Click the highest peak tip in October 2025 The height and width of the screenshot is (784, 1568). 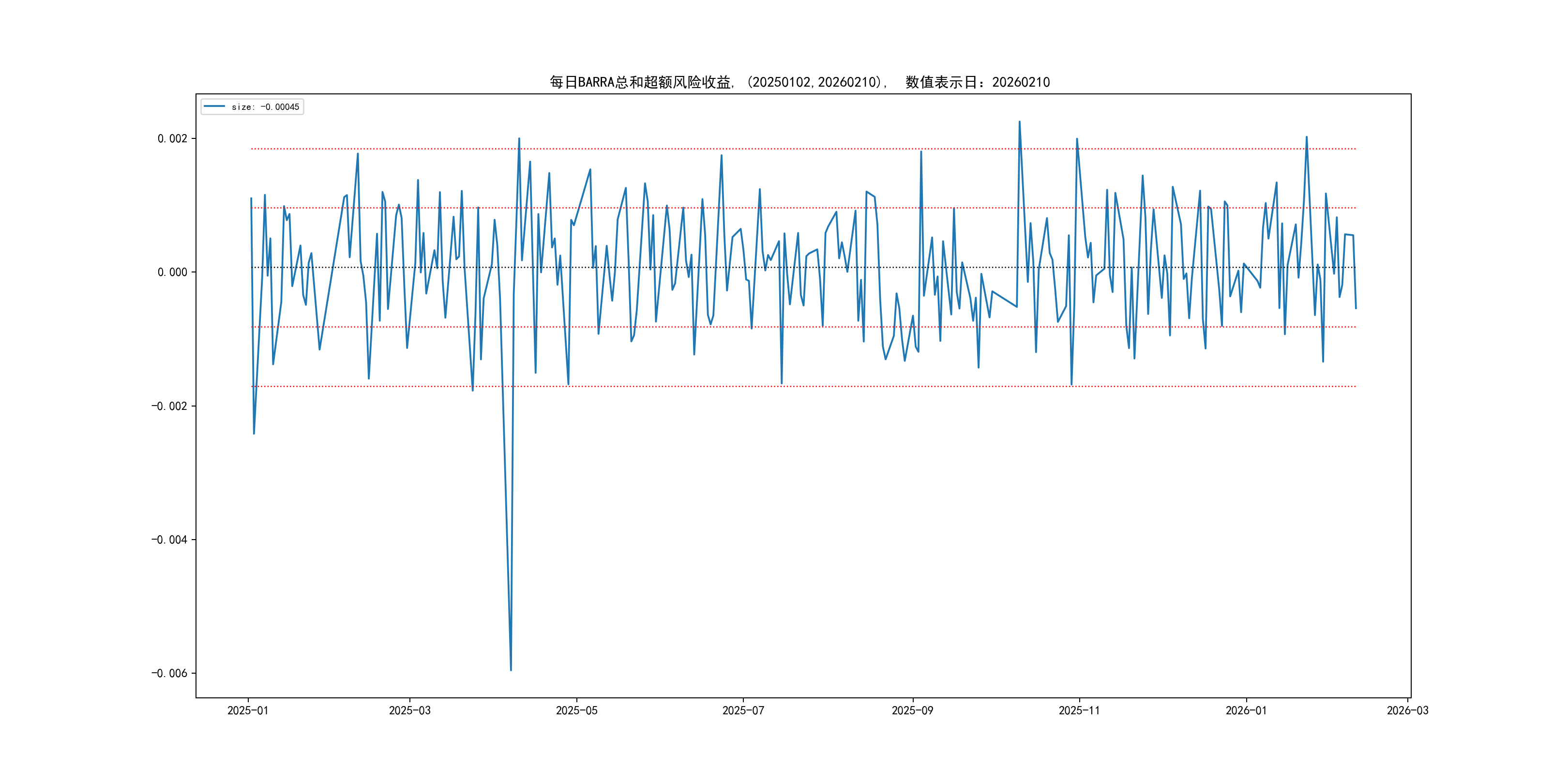1020,122
